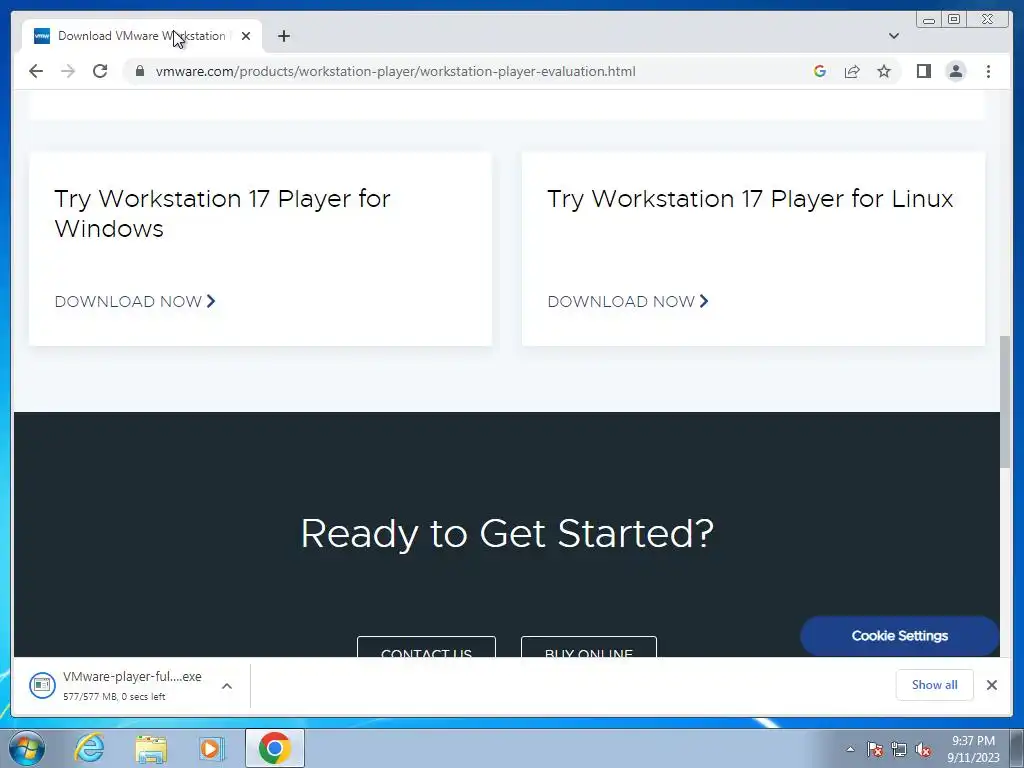Click DOWNLOAD NOW for Windows Player
The height and width of the screenshot is (768, 1024).
click(x=135, y=301)
